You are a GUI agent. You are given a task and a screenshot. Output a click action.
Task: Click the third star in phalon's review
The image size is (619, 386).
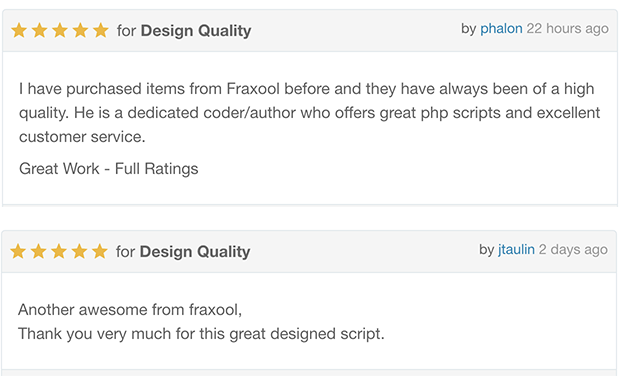tap(60, 30)
